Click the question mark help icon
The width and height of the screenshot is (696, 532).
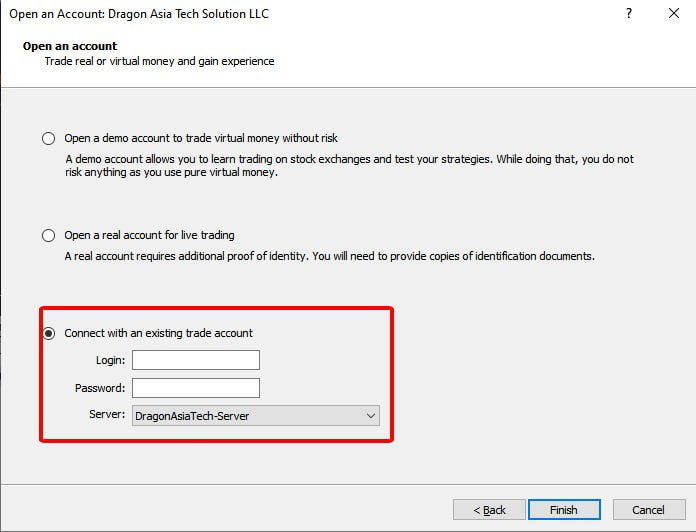pos(629,13)
